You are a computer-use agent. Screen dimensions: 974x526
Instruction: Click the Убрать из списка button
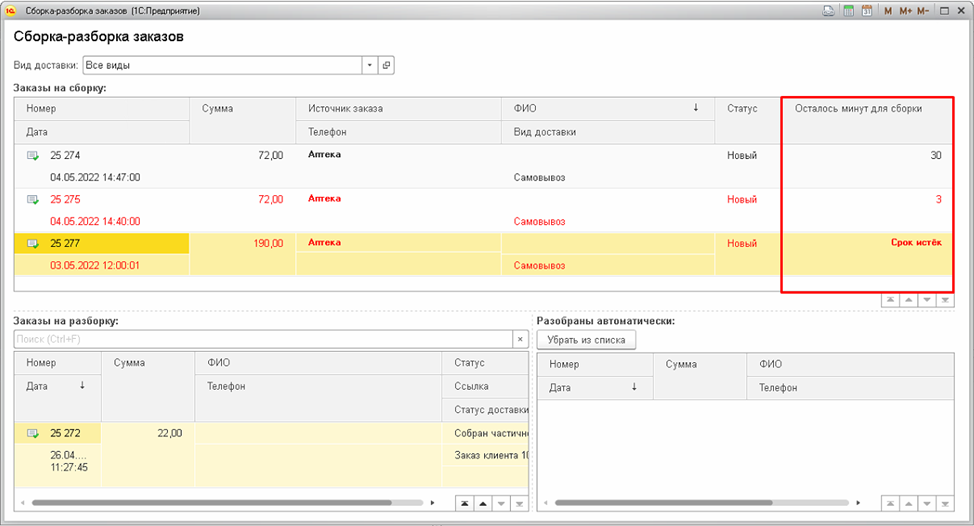coord(586,340)
